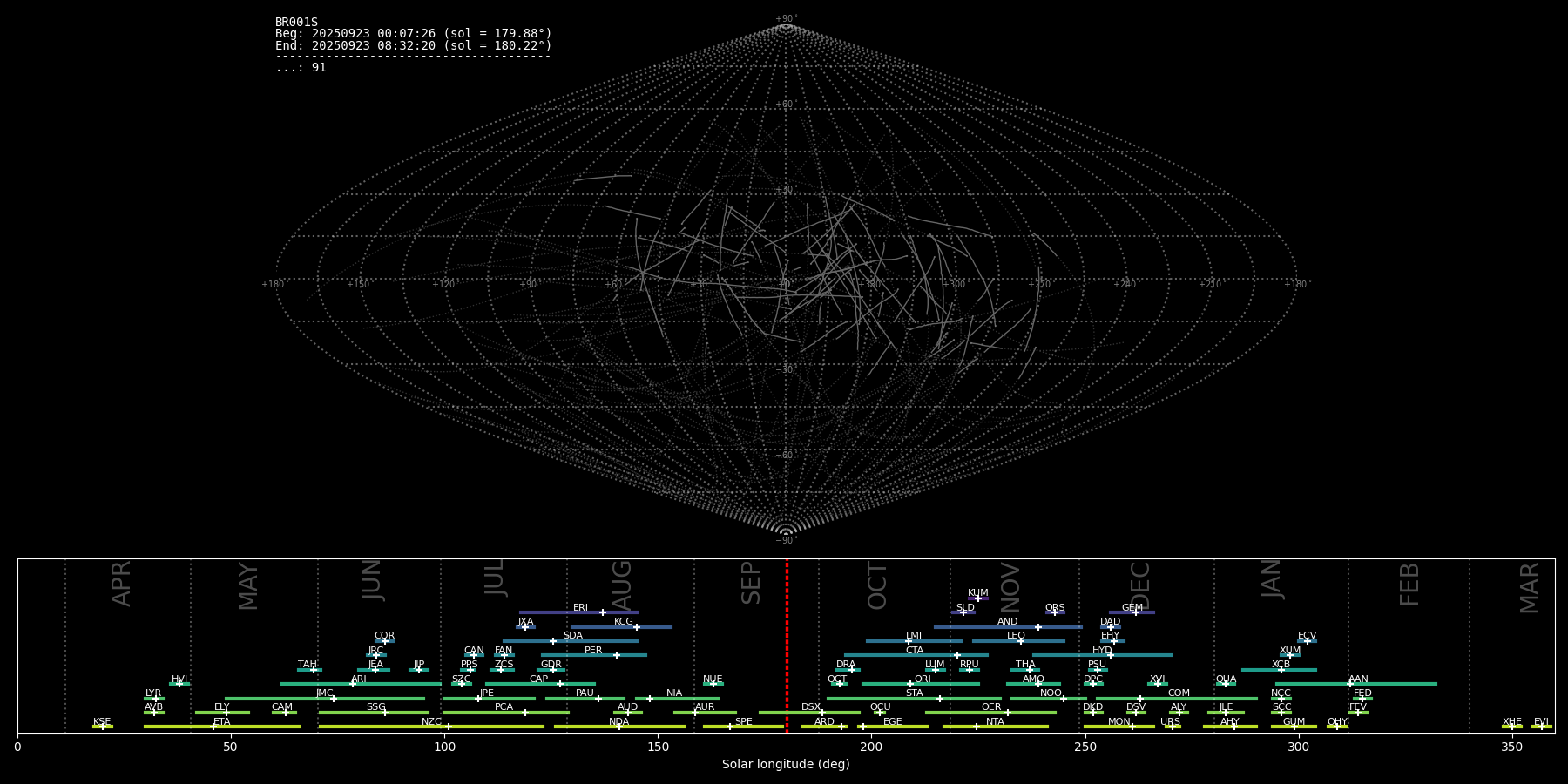The image size is (1568, 784).
Task: Click the AUR shower peak marker
Action: (x=695, y=713)
